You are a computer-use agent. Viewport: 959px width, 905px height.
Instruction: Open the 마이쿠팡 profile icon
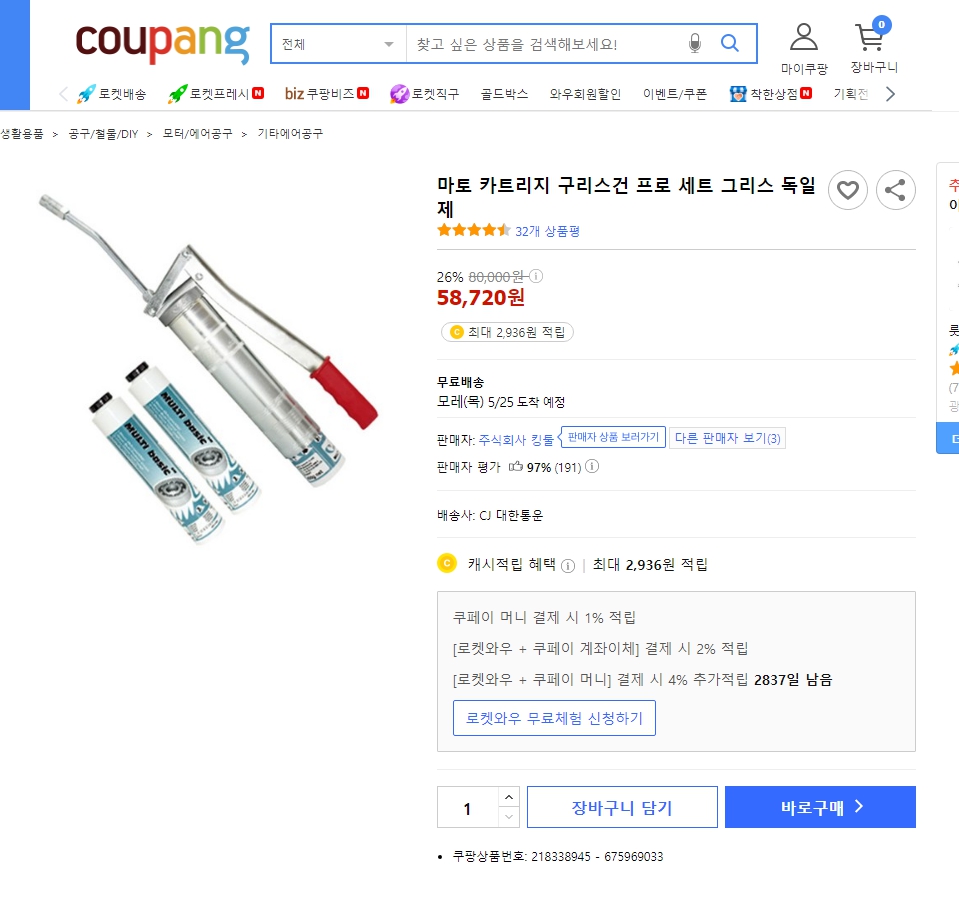[x=803, y=38]
